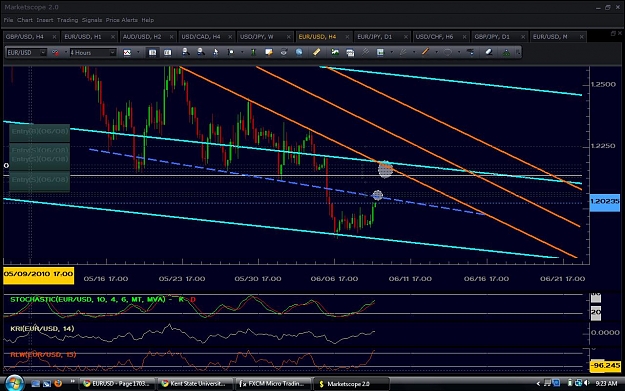Open the File menu
The width and height of the screenshot is (625, 391).
tap(8, 20)
